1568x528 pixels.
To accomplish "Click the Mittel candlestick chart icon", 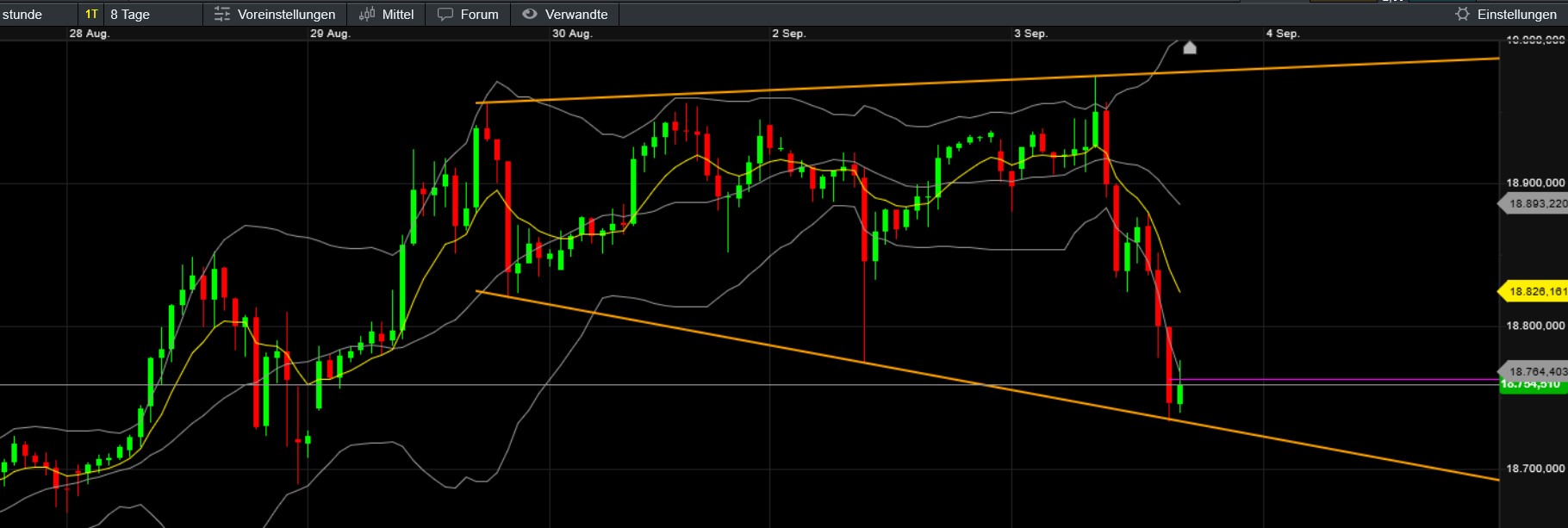I will coord(367,14).
